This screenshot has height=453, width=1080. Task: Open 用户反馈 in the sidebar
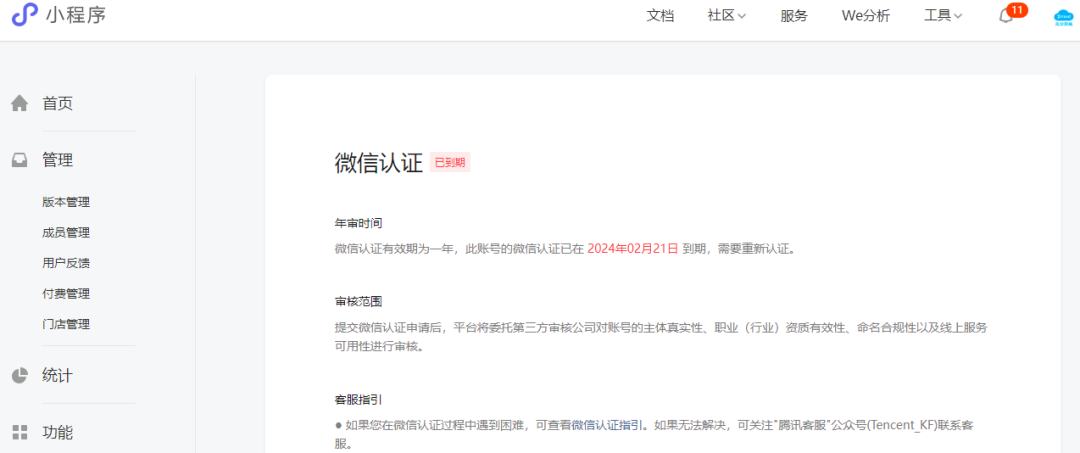(x=66, y=263)
